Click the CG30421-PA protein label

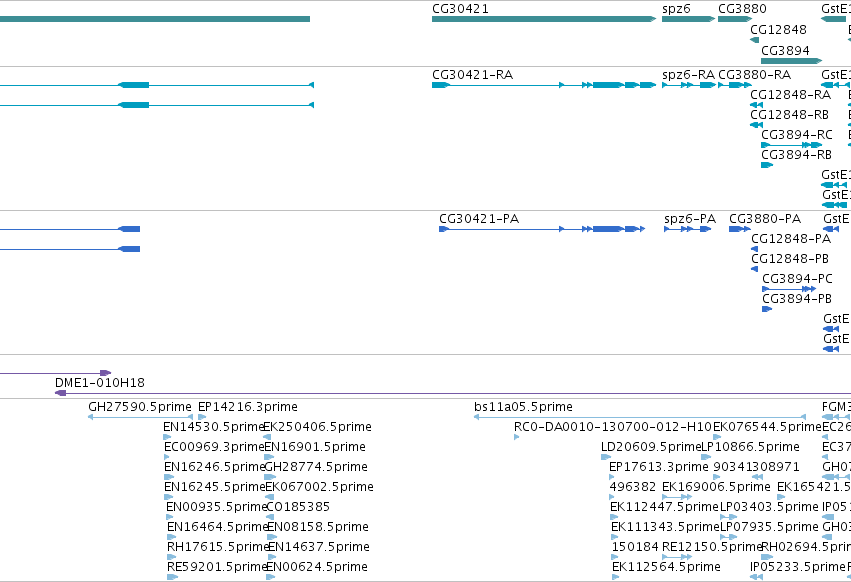[479, 218]
